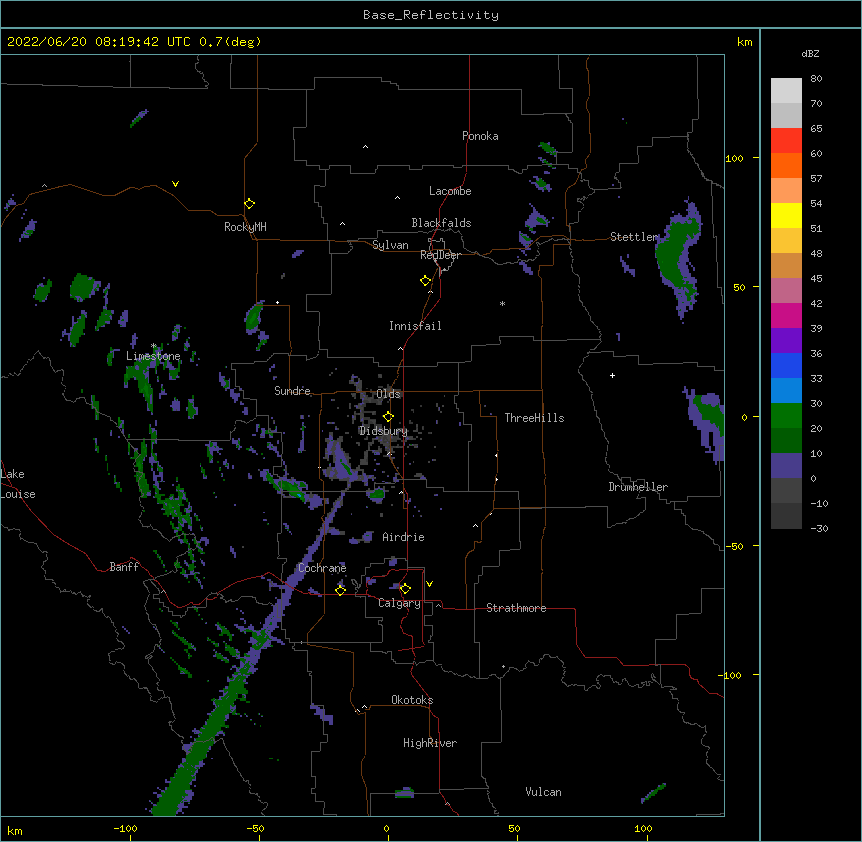Pick the blue 33-36 dBZ legend swatch

pyautogui.click(x=786, y=365)
